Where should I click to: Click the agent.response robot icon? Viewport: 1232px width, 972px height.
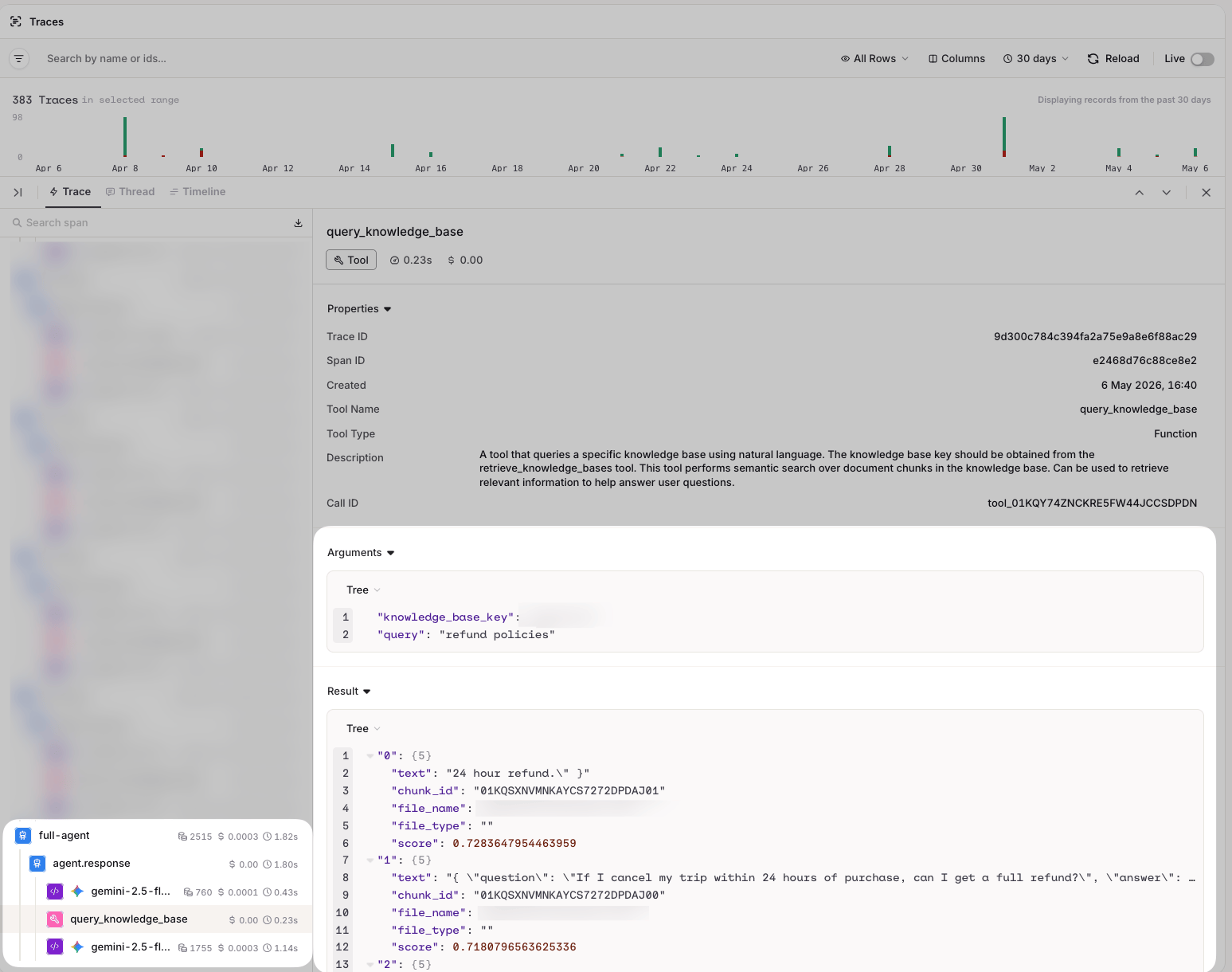click(37, 864)
